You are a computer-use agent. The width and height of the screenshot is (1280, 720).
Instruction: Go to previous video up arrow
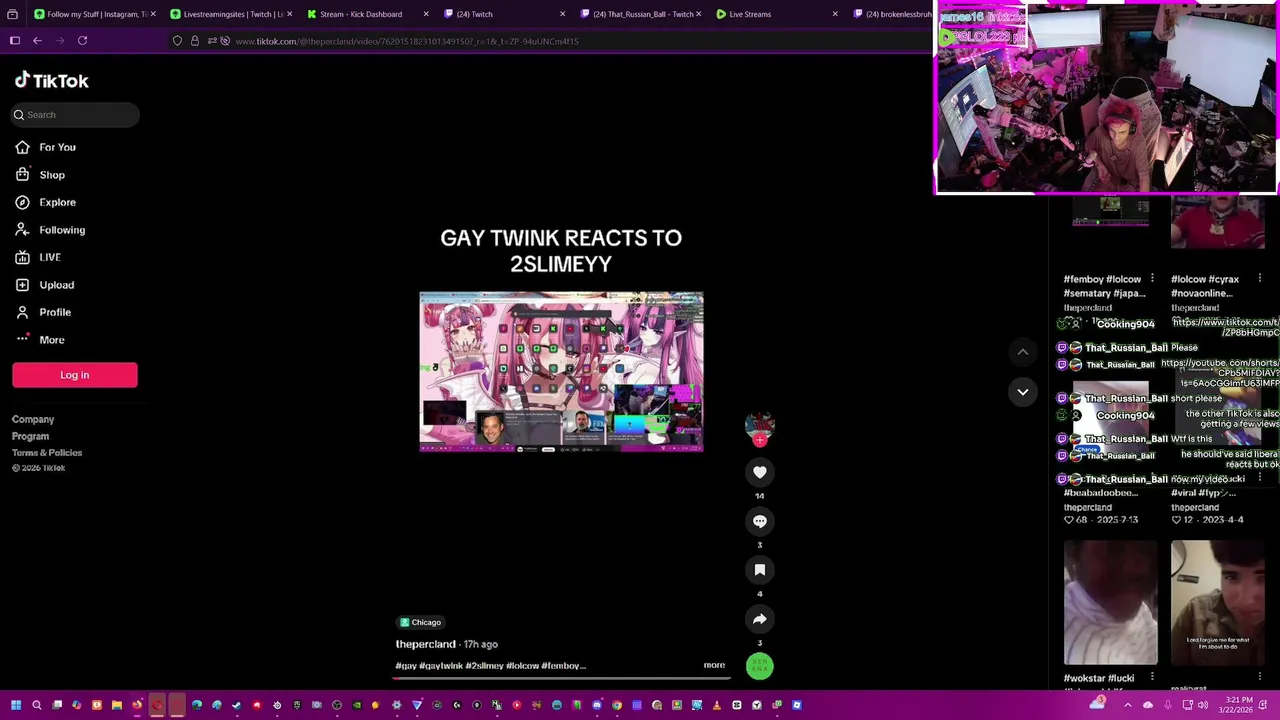1023,352
